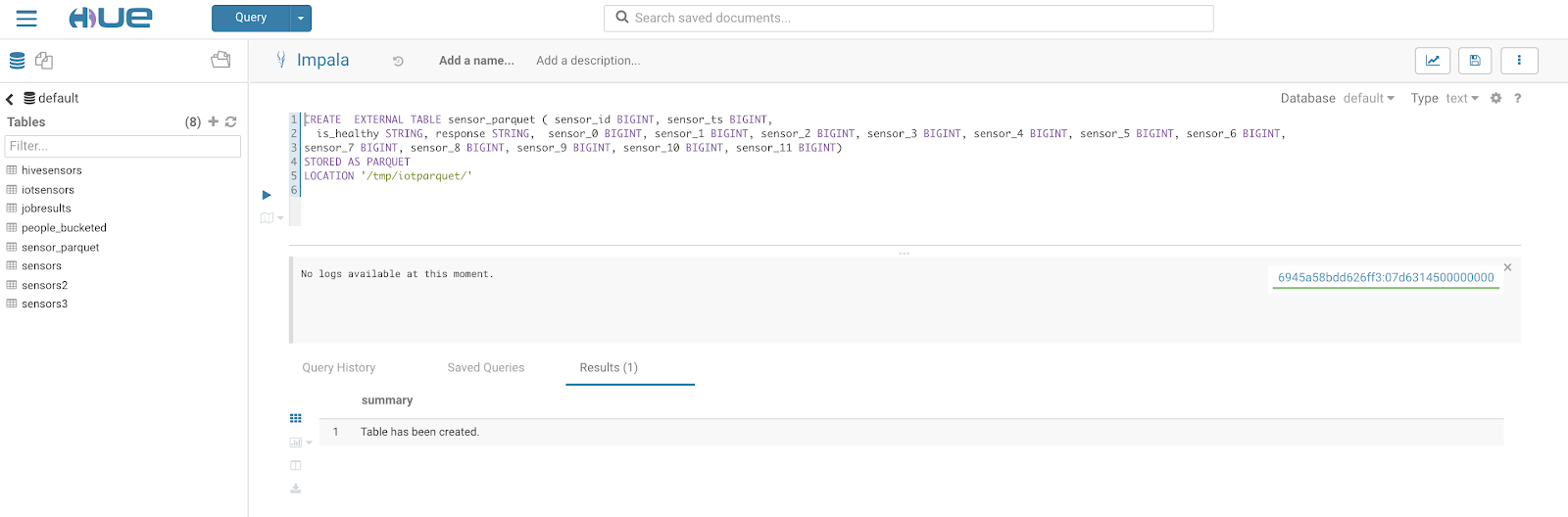This screenshot has height=517, width=1568.
Task: Download results with the download icon
Action: [296, 489]
